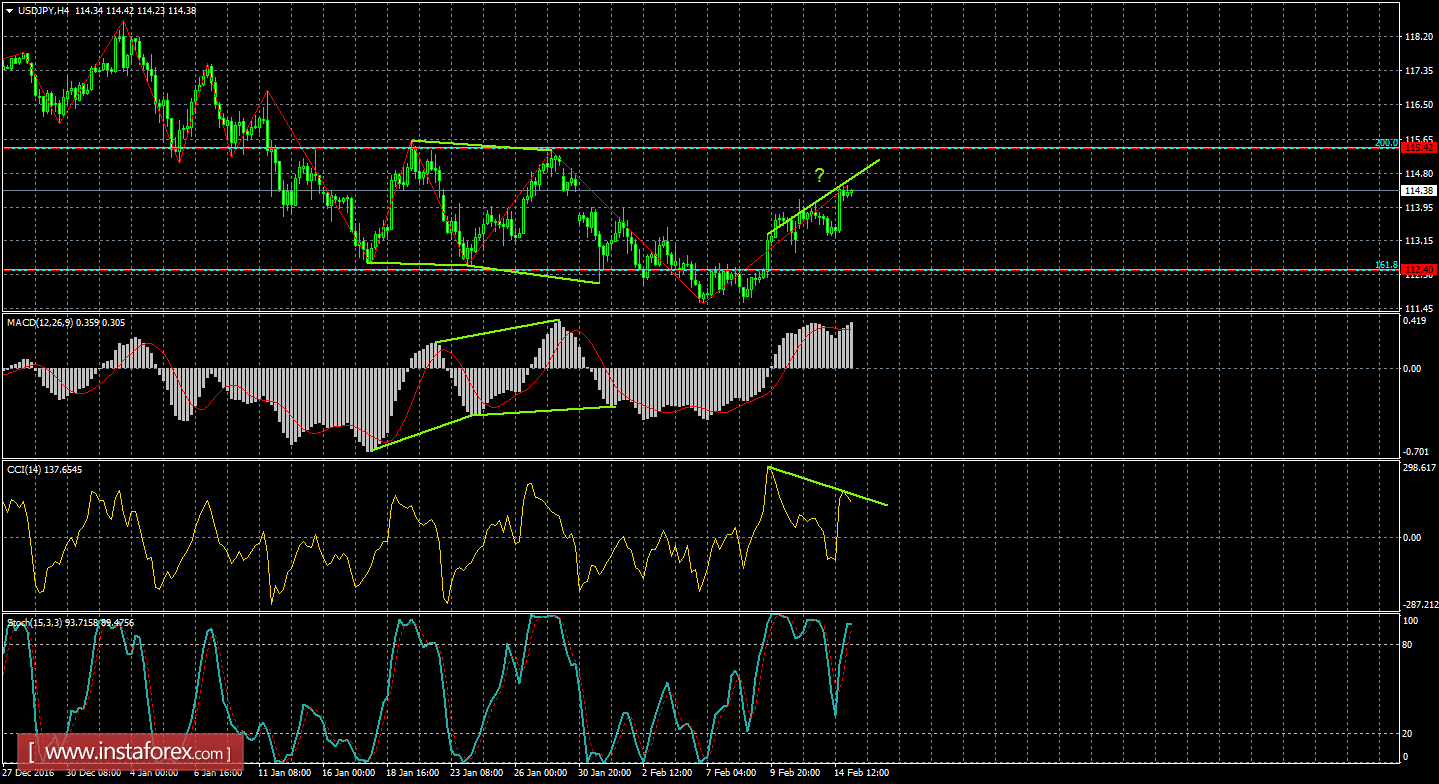The height and width of the screenshot is (784, 1439).
Task: Select the 111.45 price scale value
Action: 1417,309
